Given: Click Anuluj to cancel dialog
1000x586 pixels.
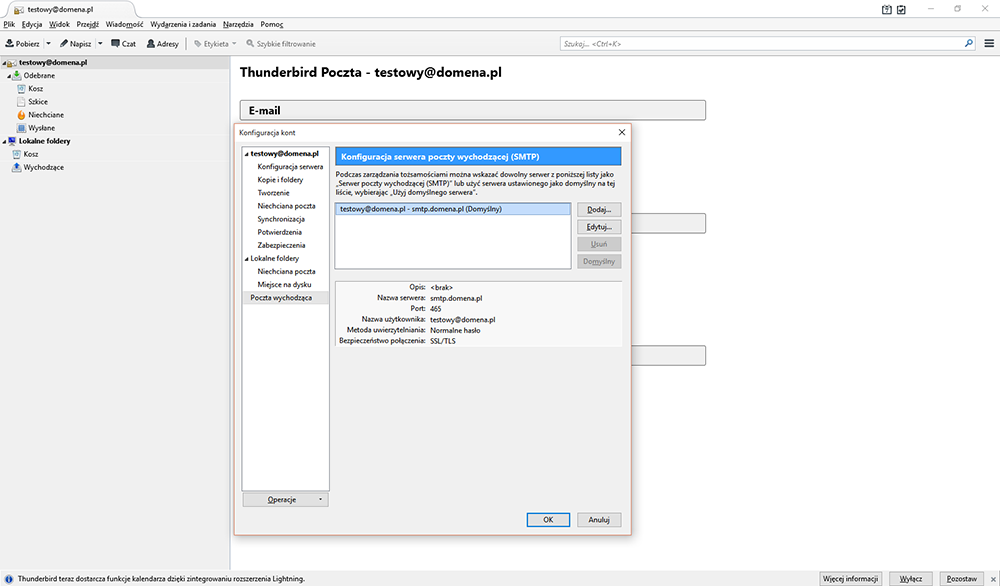Looking at the screenshot, I should click(599, 520).
